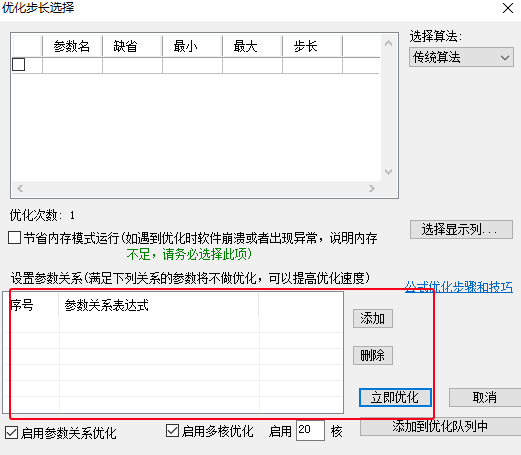Click the 立即优化 button

tap(395, 397)
